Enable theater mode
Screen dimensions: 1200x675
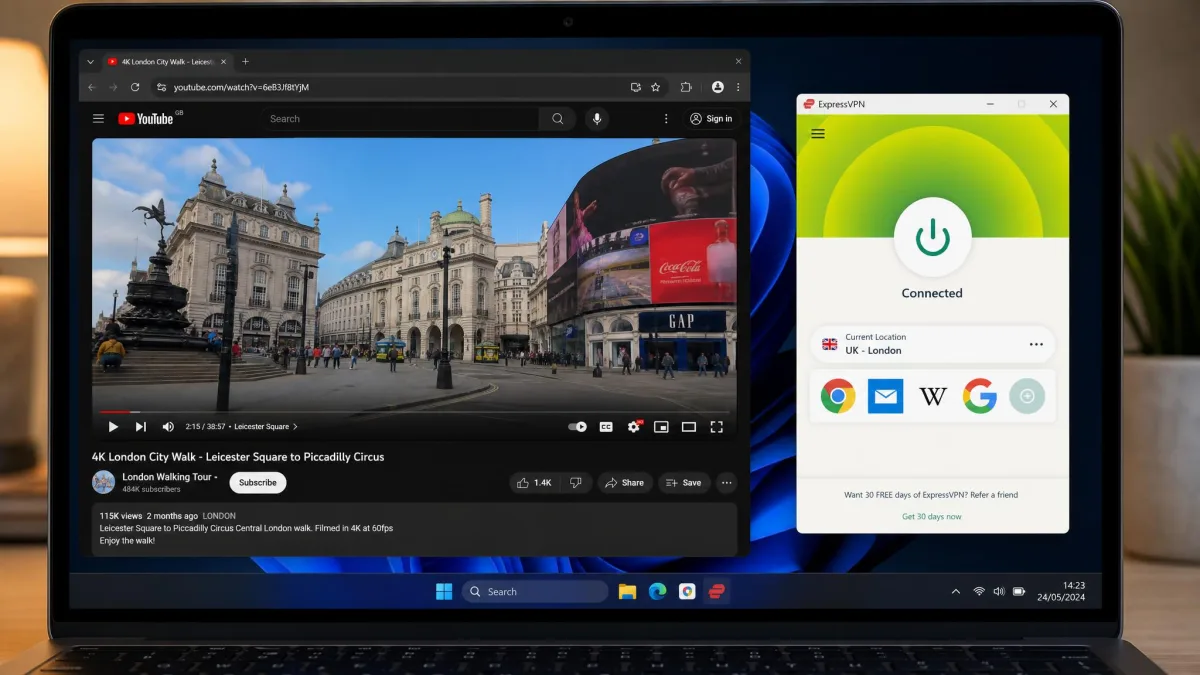pos(689,427)
